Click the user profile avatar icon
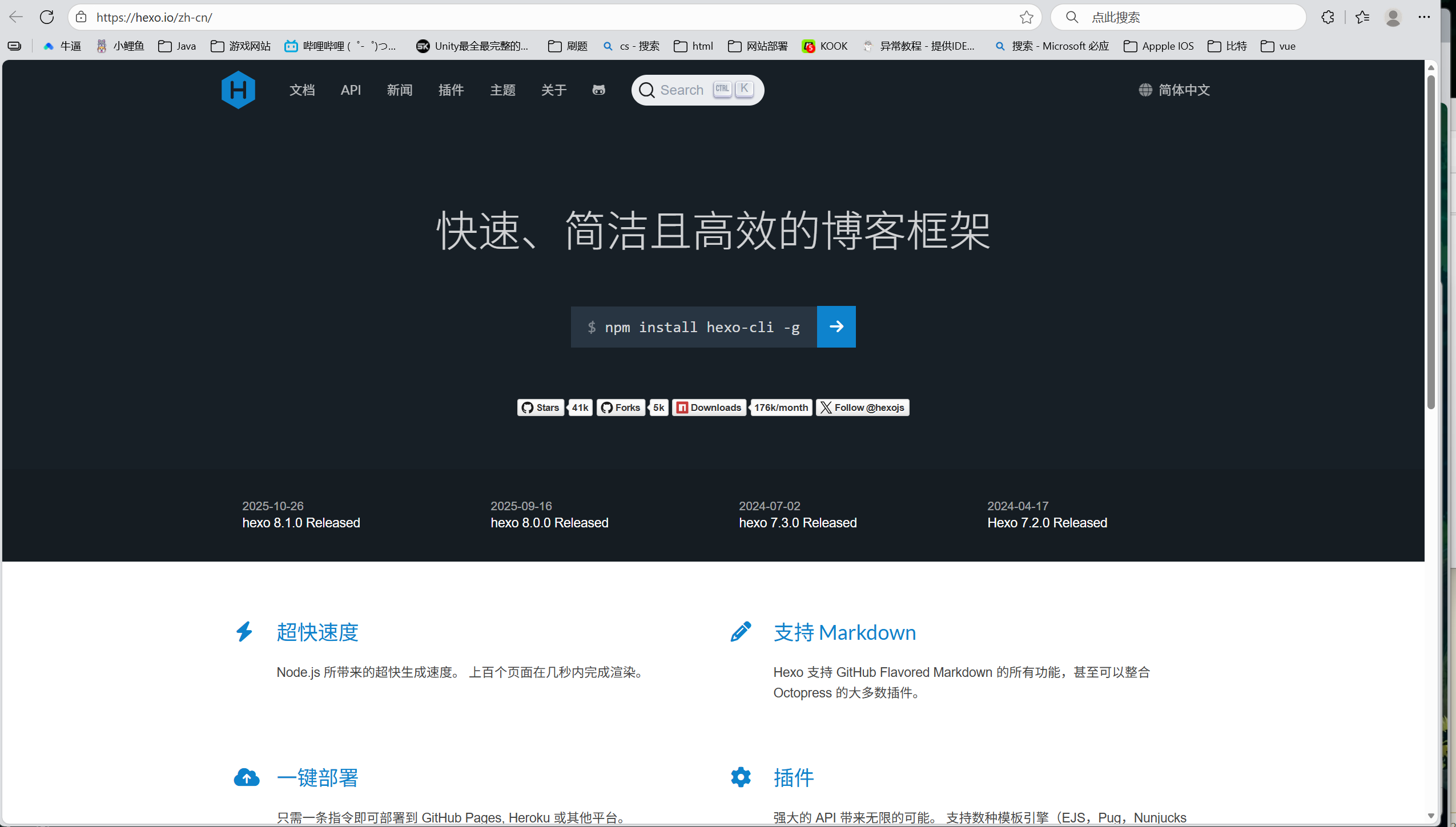The image size is (1456, 827). coord(1393,17)
